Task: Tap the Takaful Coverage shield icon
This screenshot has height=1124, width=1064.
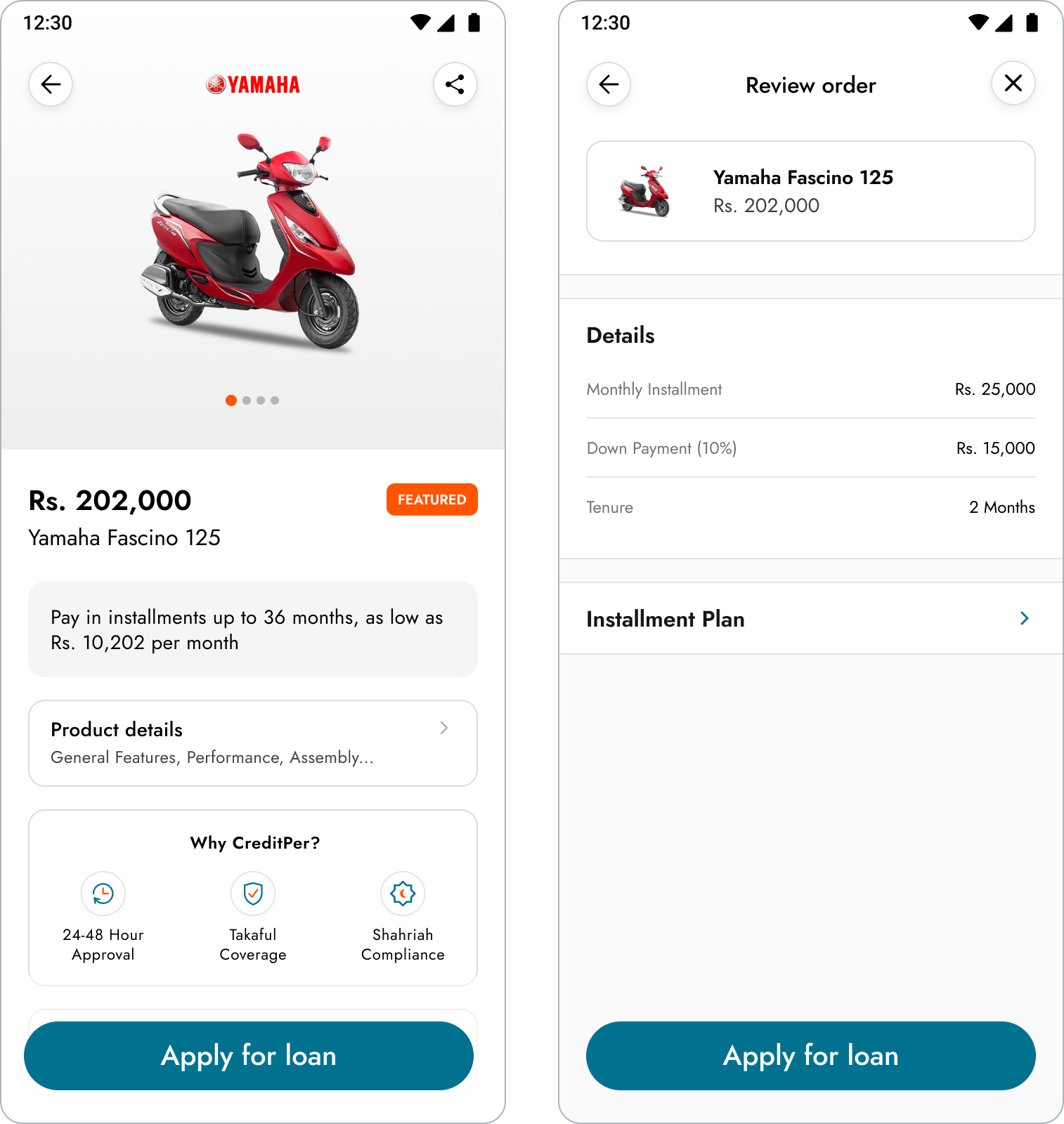Action: [x=252, y=894]
